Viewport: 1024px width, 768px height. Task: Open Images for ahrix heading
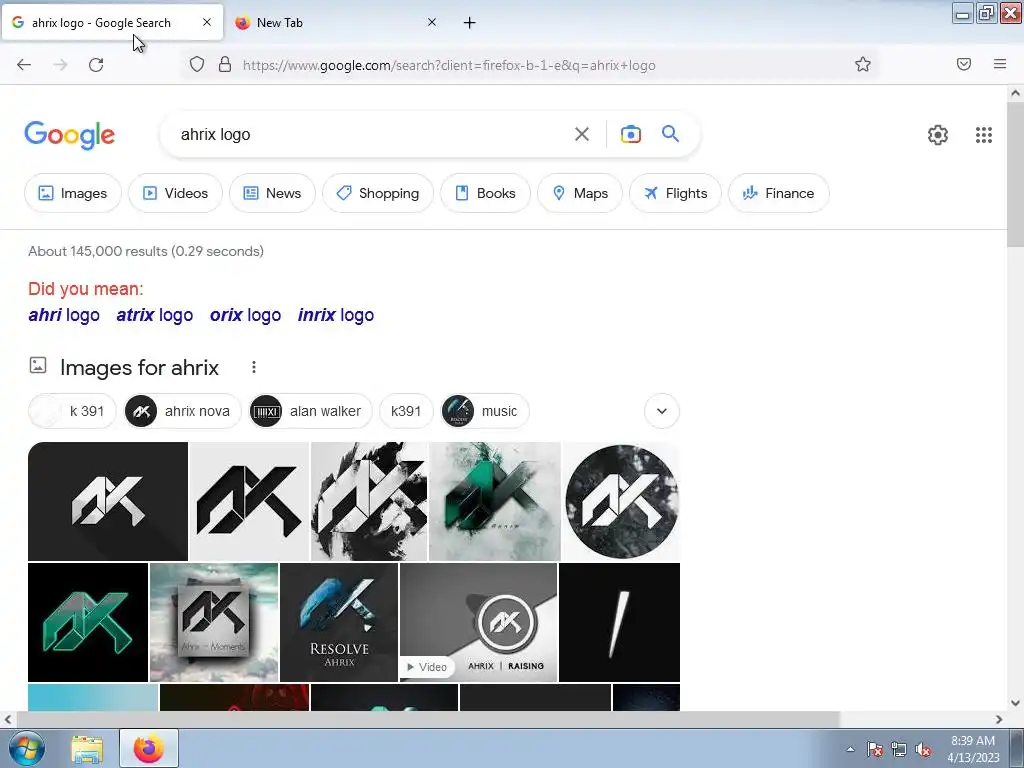pos(139,368)
